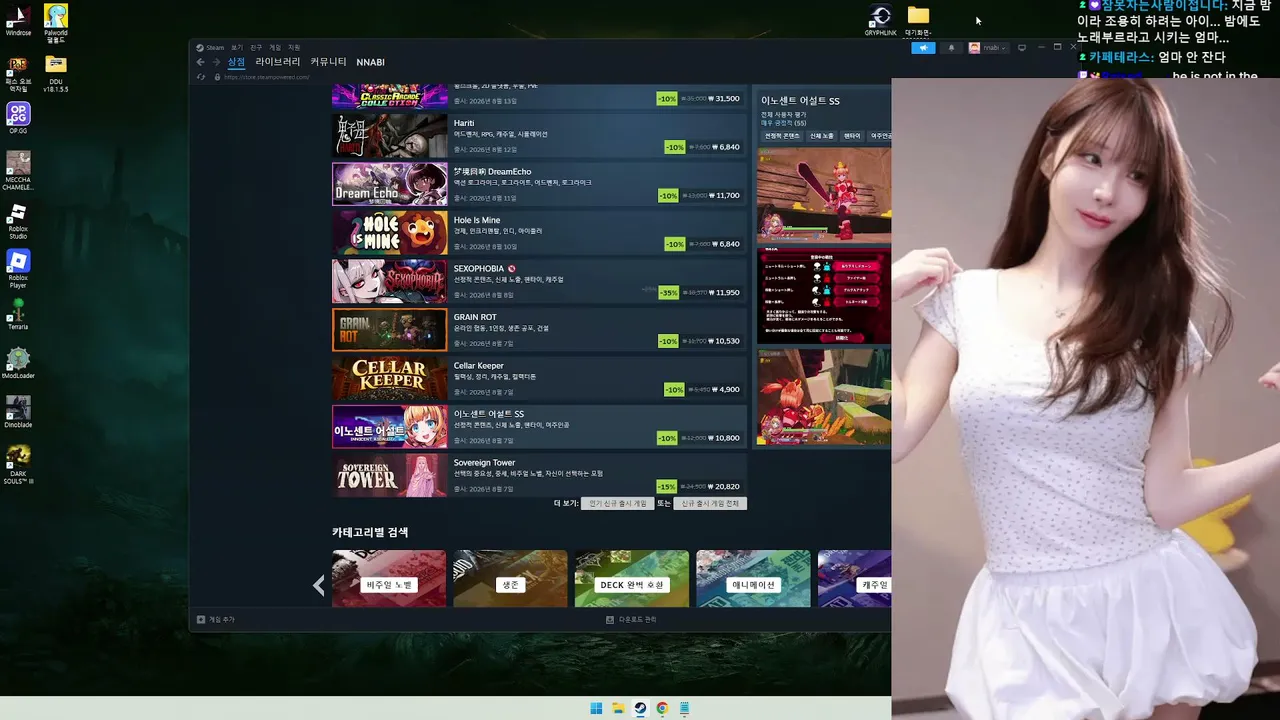Show previous categories with left arrow
The height and width of the screenshot is (720, 1280).
point(319,586)
